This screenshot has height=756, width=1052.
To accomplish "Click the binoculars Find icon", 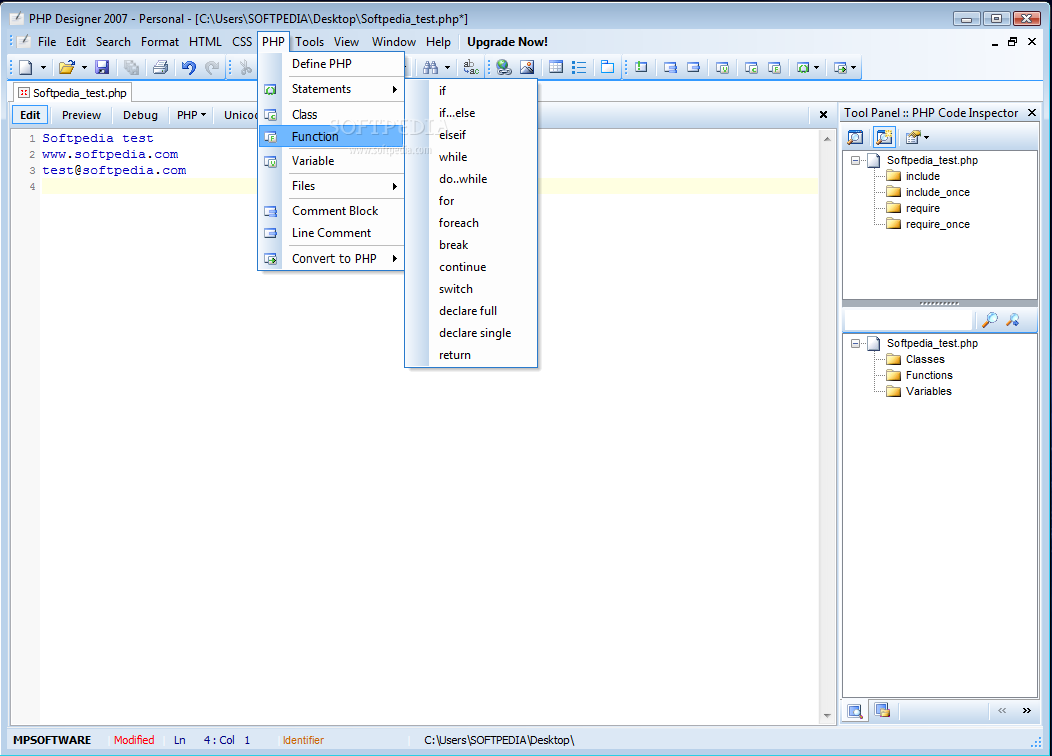I will pyautogui.click(x=430, y=67).
